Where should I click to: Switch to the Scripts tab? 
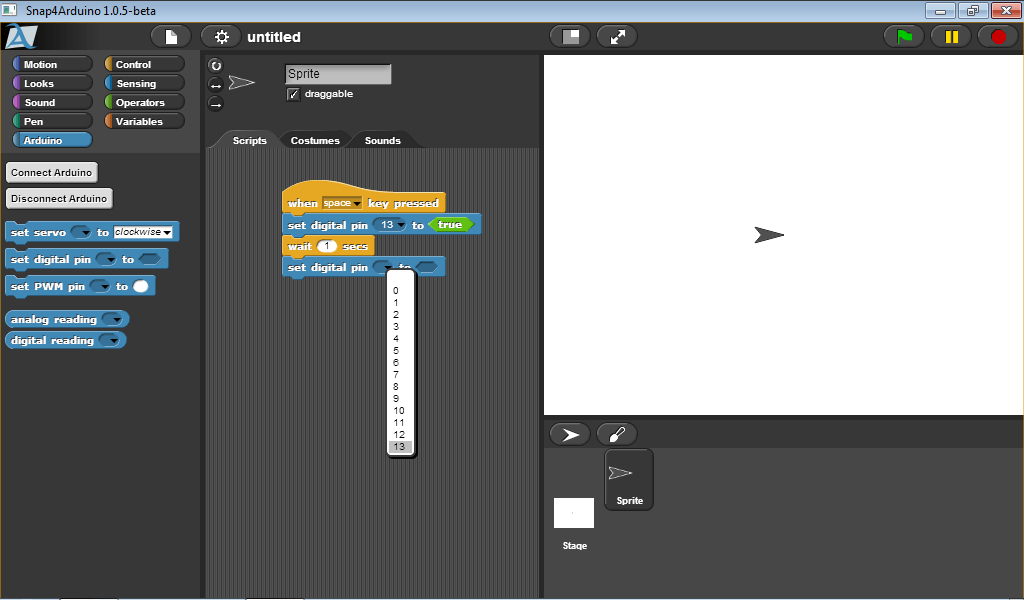249,140
